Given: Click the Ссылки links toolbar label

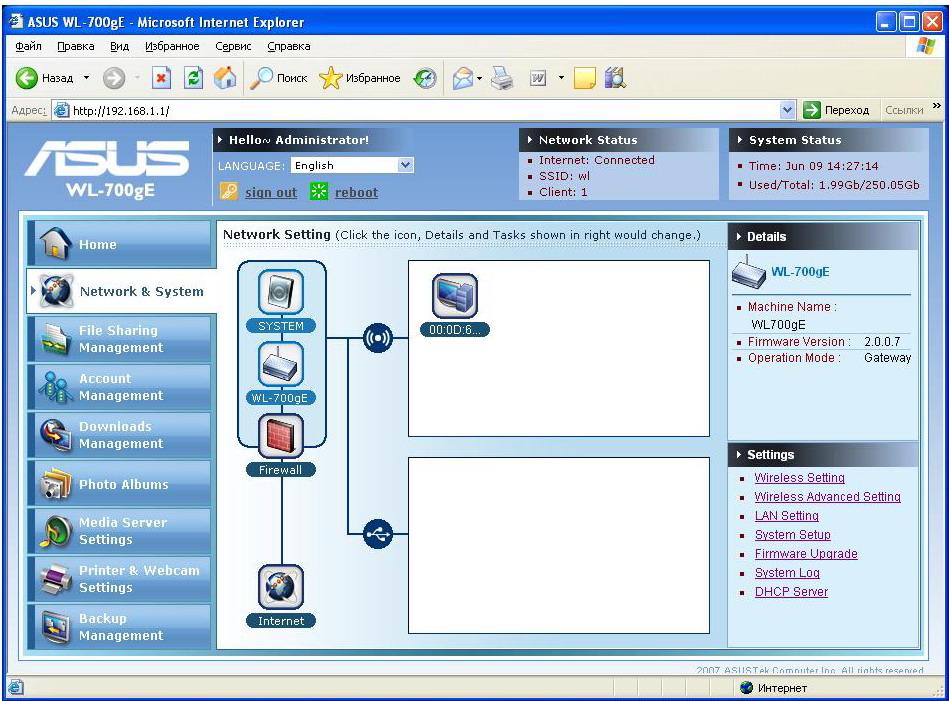Looking at the screenshot, I should 904,110.
